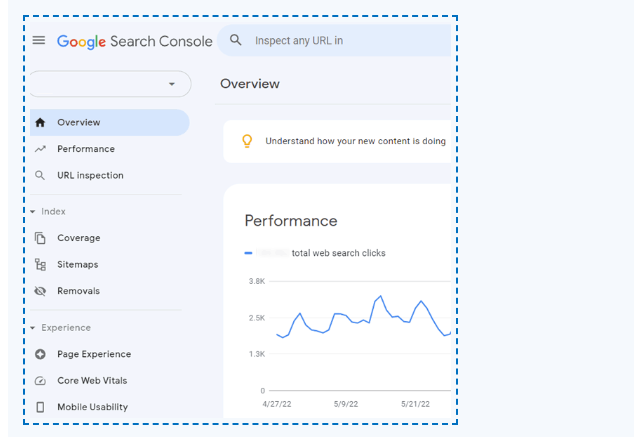
Task: Click the search magnifier icon
Action: point(236,40)
